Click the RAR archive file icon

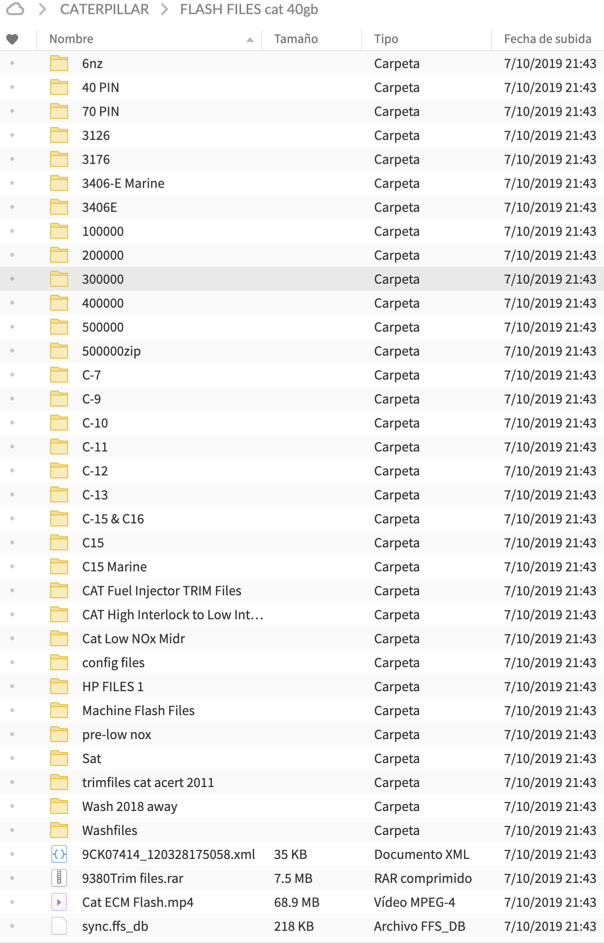pyautogui.click(x=59, y=879)
